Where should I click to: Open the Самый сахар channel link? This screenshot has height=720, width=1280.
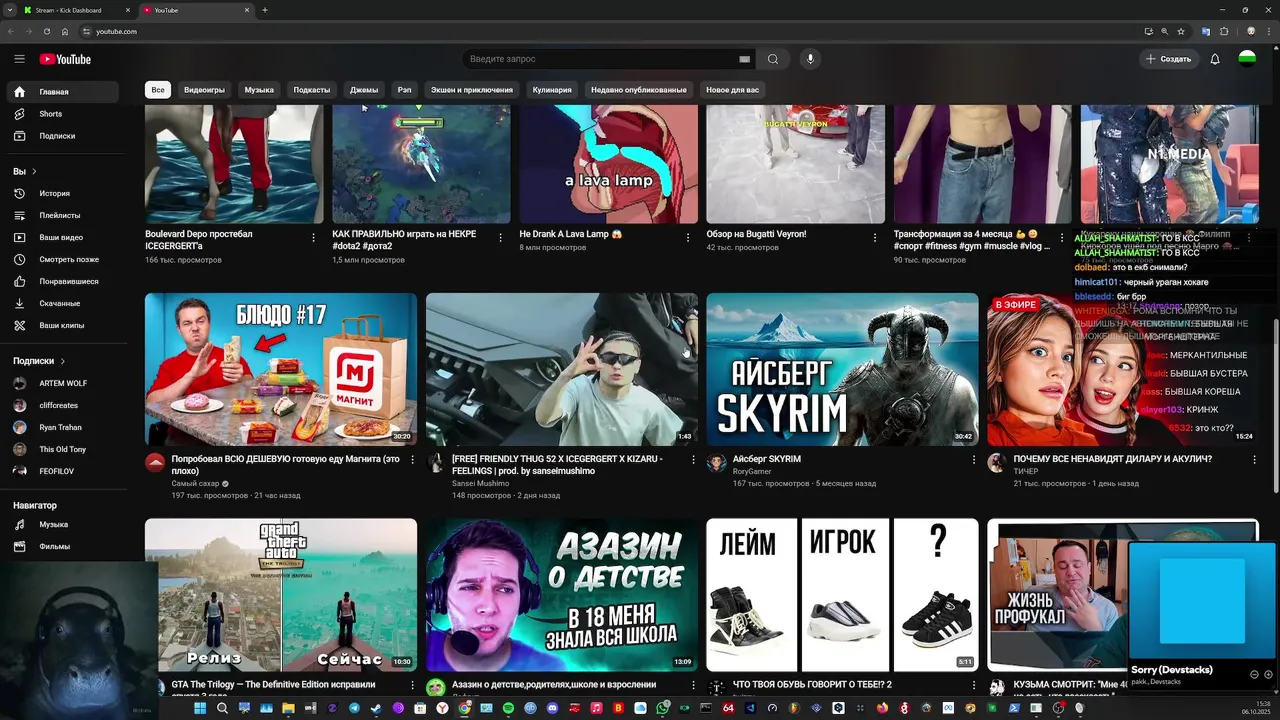coord(195,483)
